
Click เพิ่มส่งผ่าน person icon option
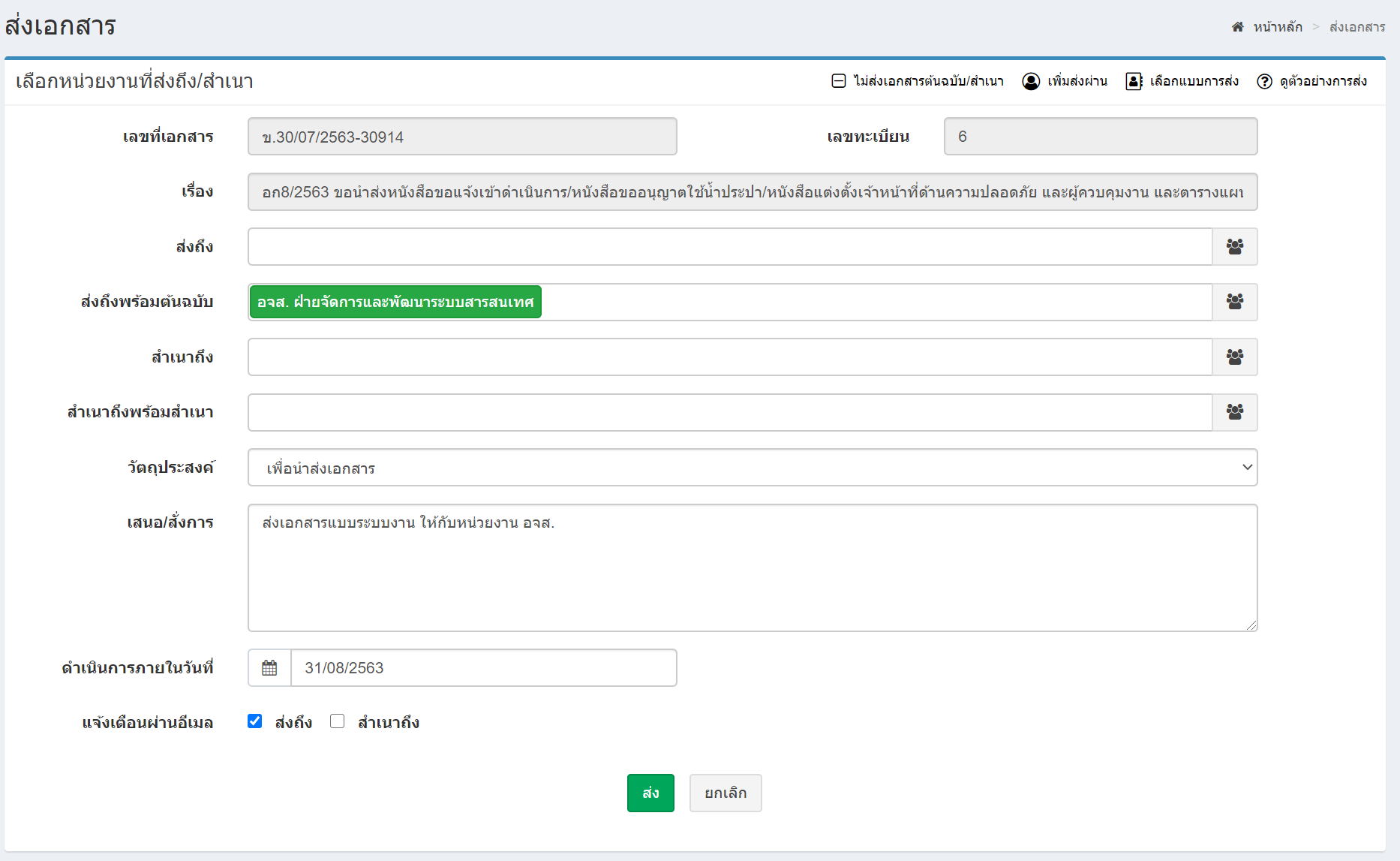coord(1031,81)
